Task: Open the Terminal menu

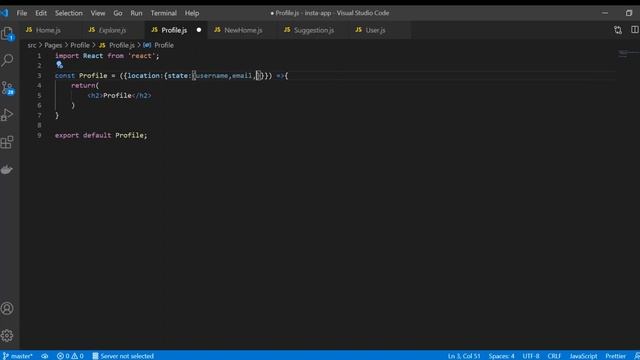Action: [x=163, y=13]
